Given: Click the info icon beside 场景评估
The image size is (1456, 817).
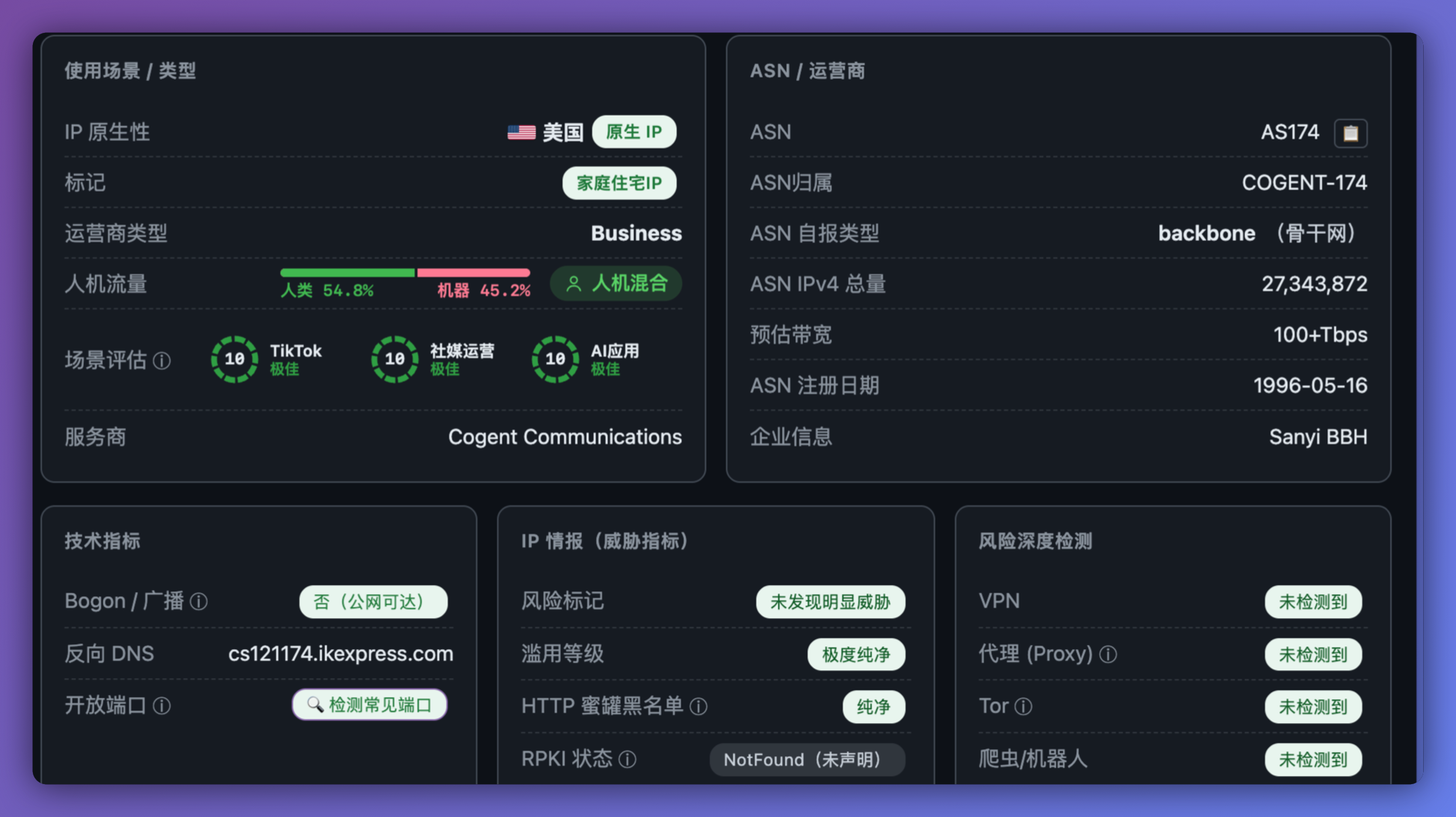Looking at the screenshot, I should click(162, 360).
